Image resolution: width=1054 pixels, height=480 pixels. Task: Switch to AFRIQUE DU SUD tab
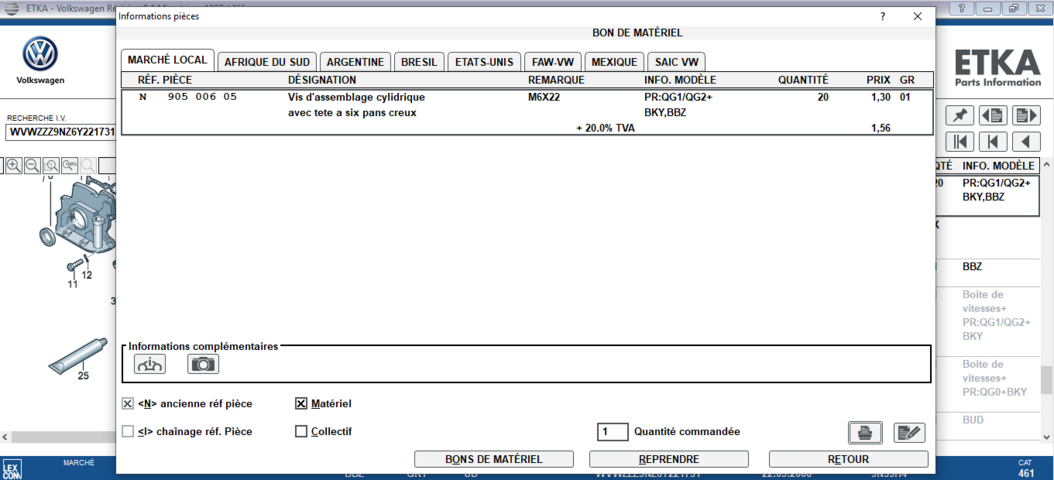[x=267, y=62]
